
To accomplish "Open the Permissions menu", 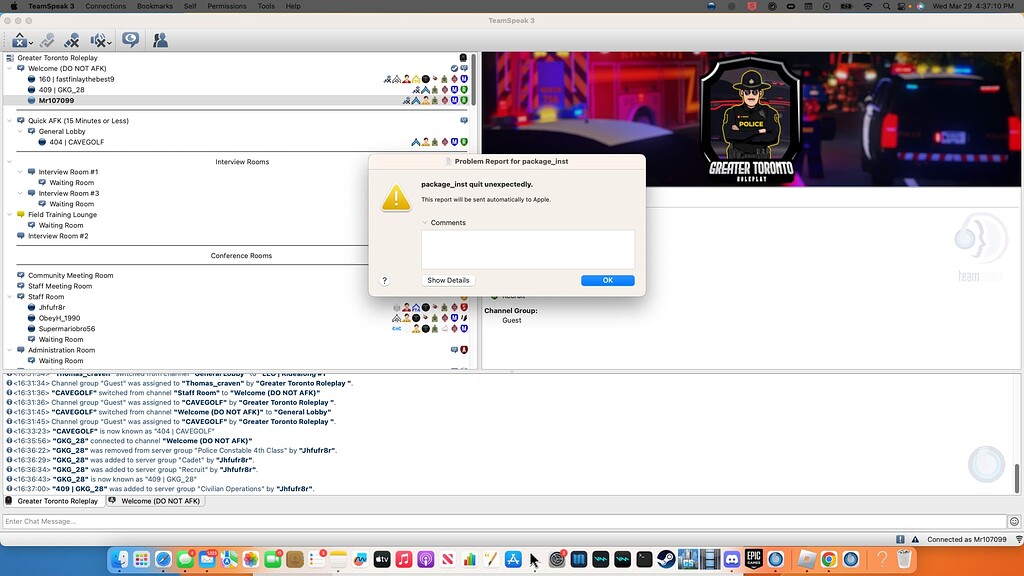I will tap(227, 6).
